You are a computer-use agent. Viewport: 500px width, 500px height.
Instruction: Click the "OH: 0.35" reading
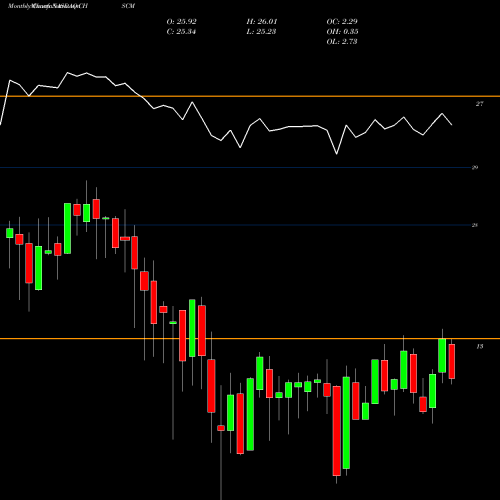342,32
